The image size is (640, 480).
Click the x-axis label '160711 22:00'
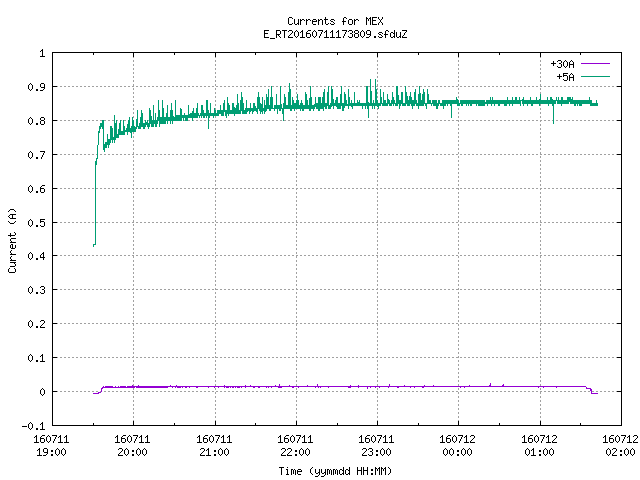tap(295, 445)
